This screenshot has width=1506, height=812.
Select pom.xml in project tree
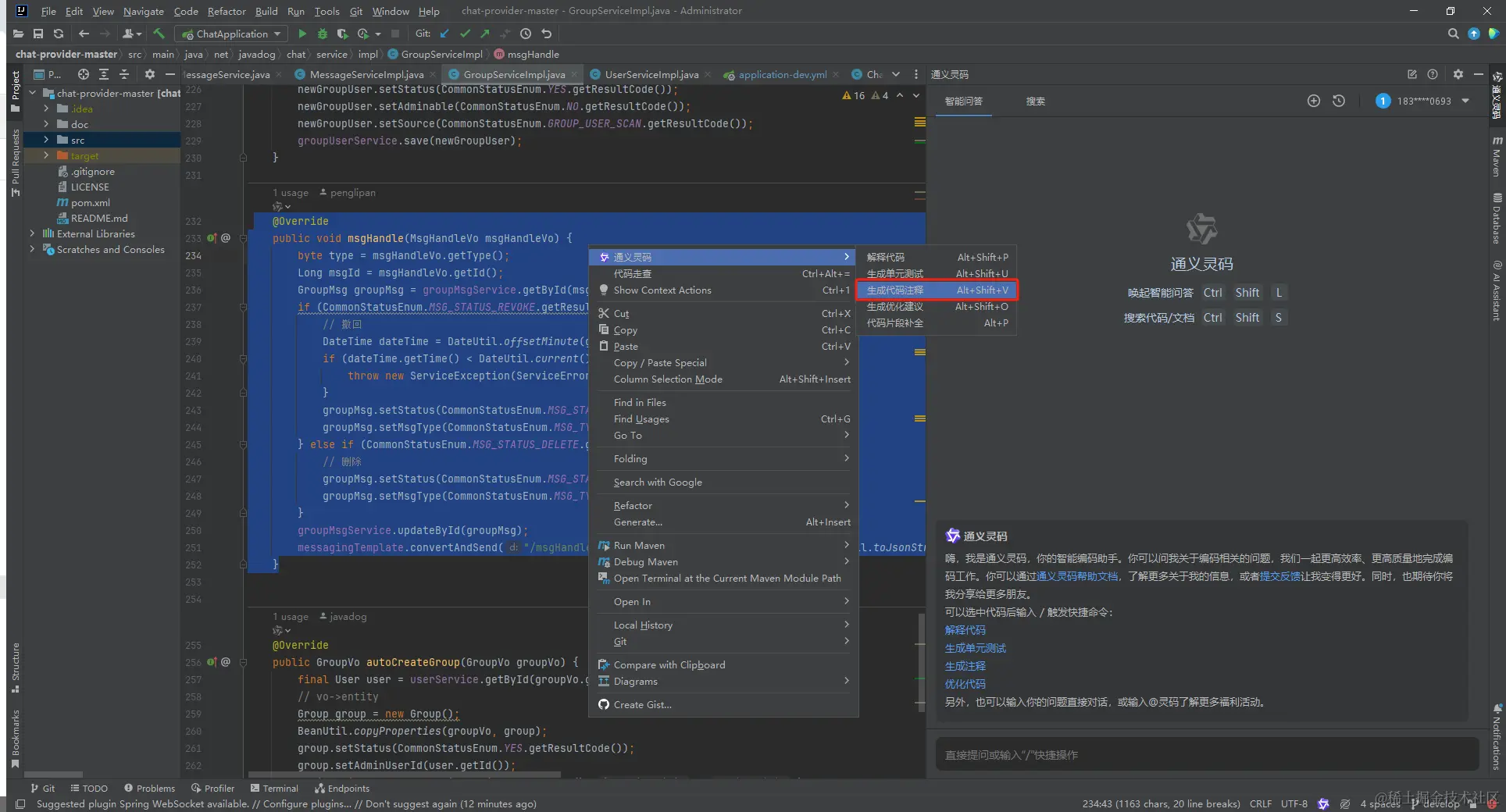(x=90, y=202)
